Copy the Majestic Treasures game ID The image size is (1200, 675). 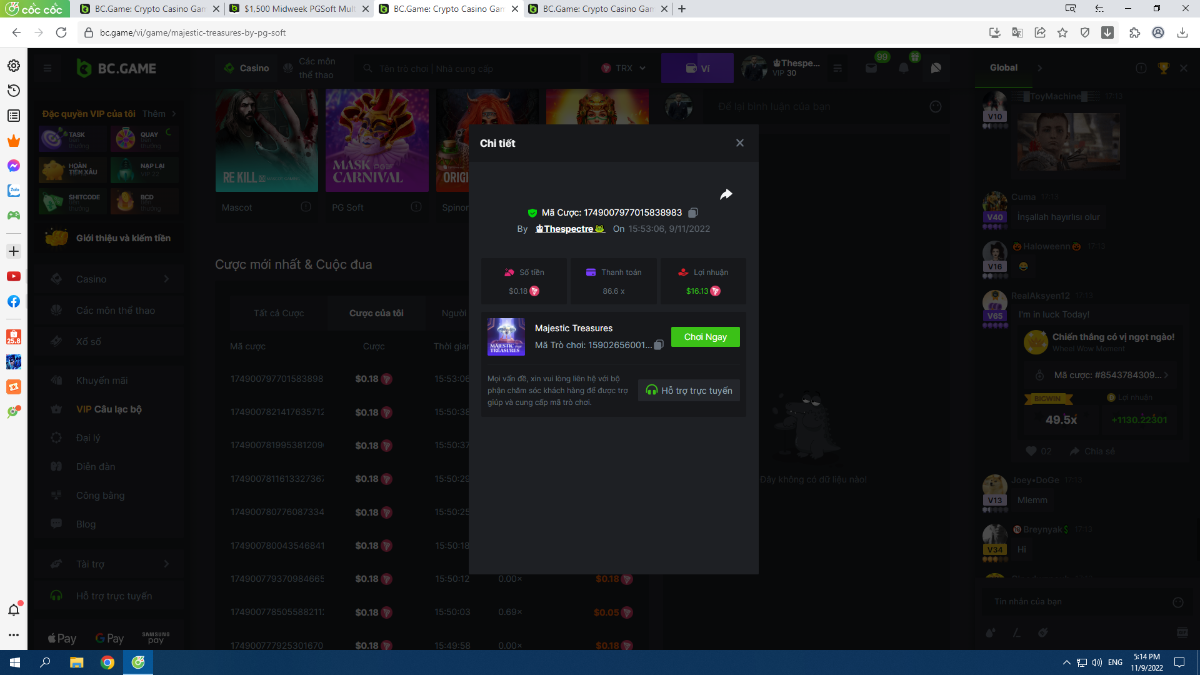658,345
